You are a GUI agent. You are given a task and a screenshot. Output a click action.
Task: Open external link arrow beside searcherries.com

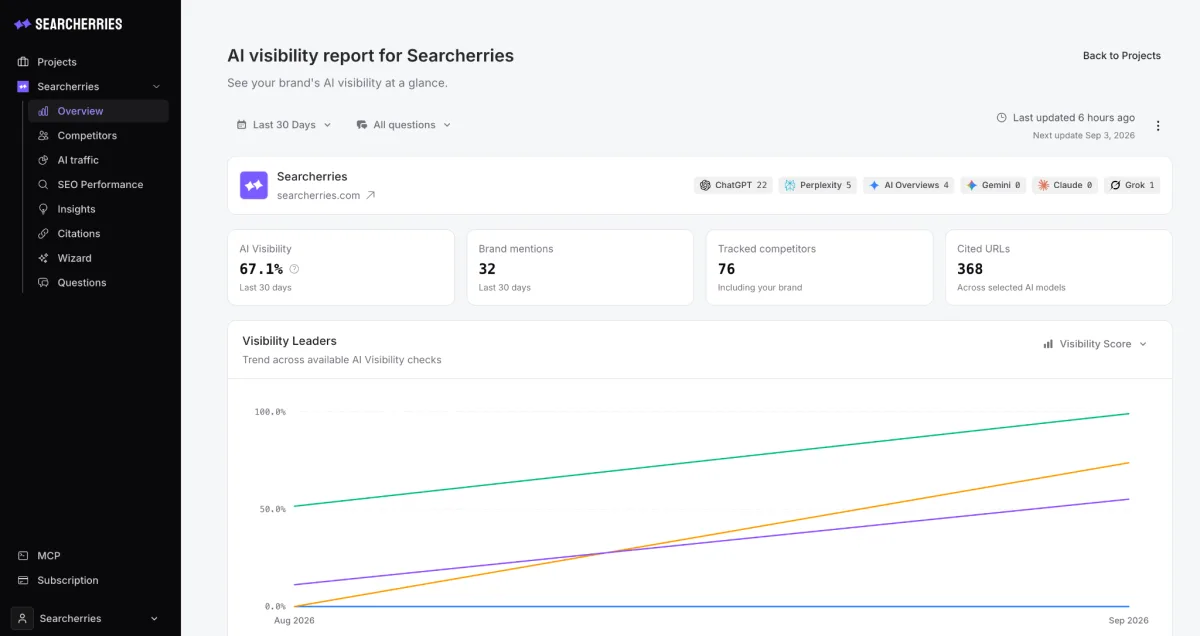(370, 196)
